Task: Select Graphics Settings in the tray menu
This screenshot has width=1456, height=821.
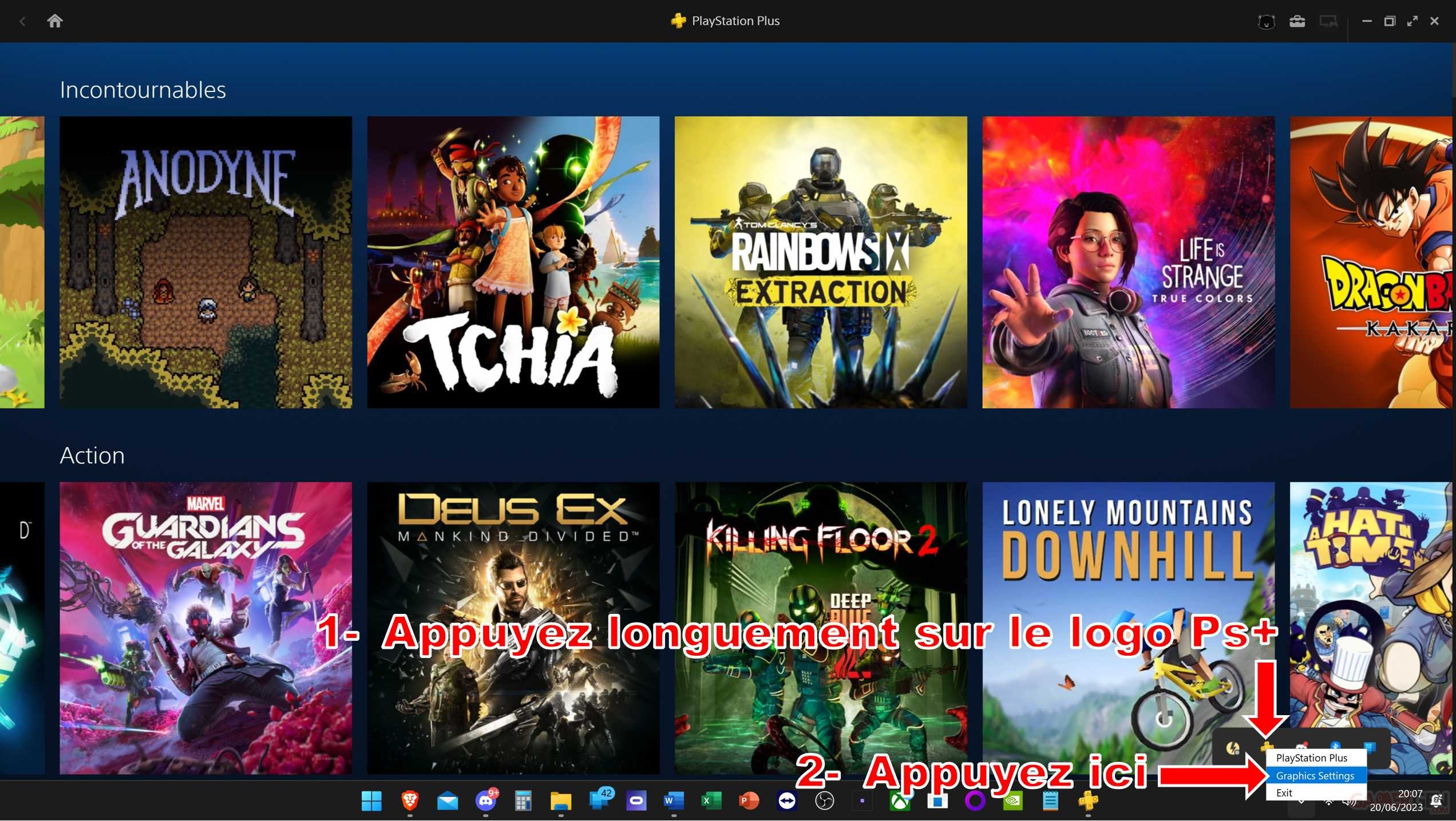Action: [x=1315, y=776]
